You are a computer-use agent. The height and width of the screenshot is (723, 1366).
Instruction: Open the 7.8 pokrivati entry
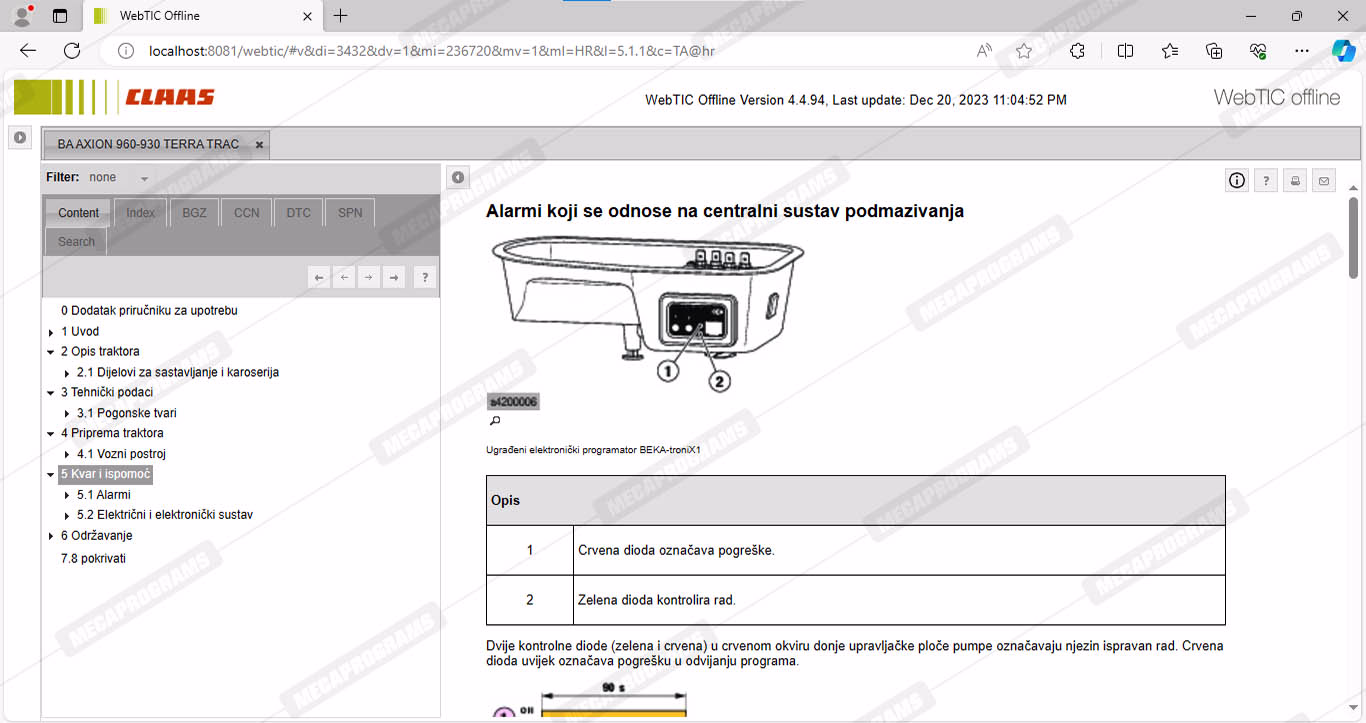click(x=93, y=559)
